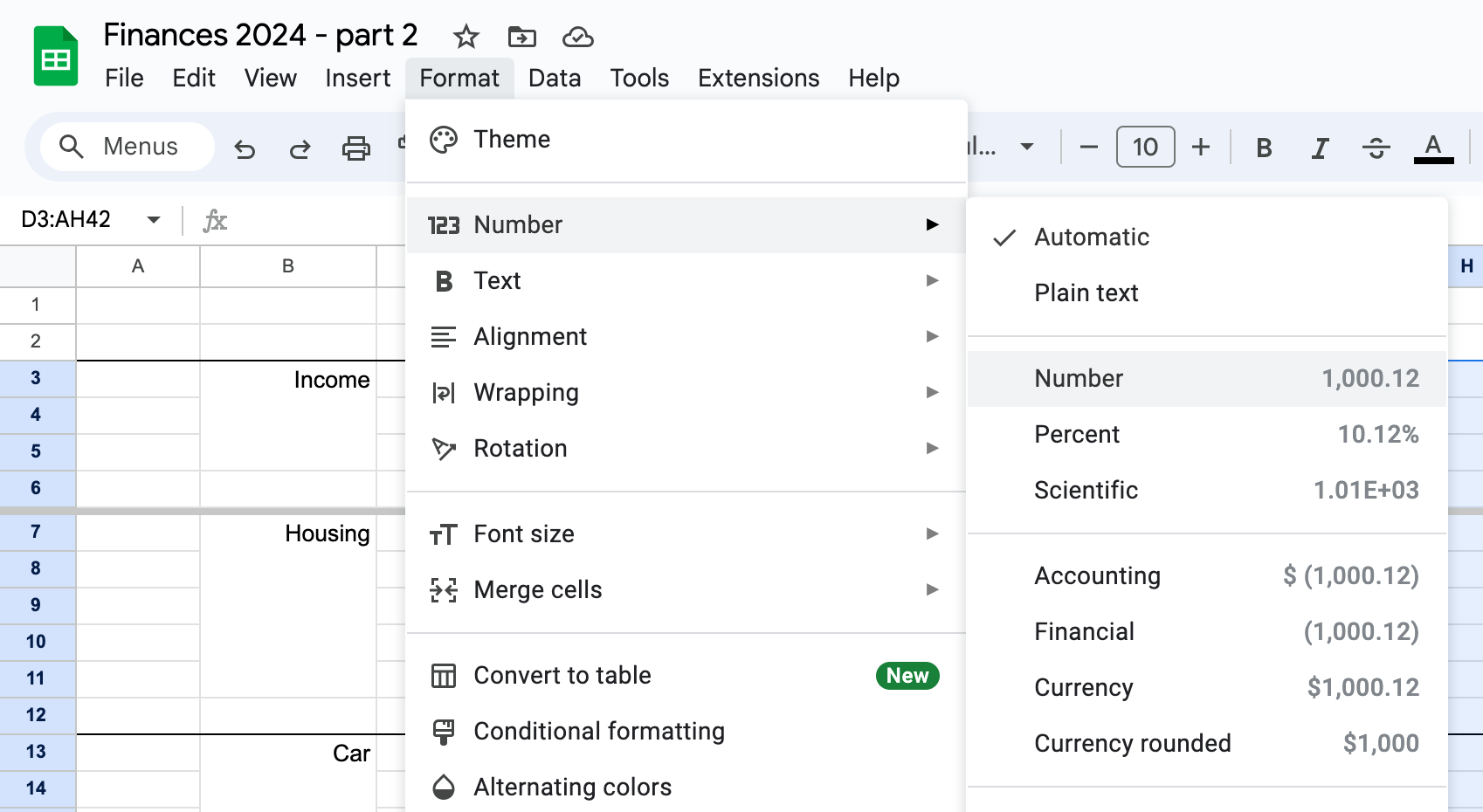Undo the last action
1483x812 pixels.
(245, 148)
